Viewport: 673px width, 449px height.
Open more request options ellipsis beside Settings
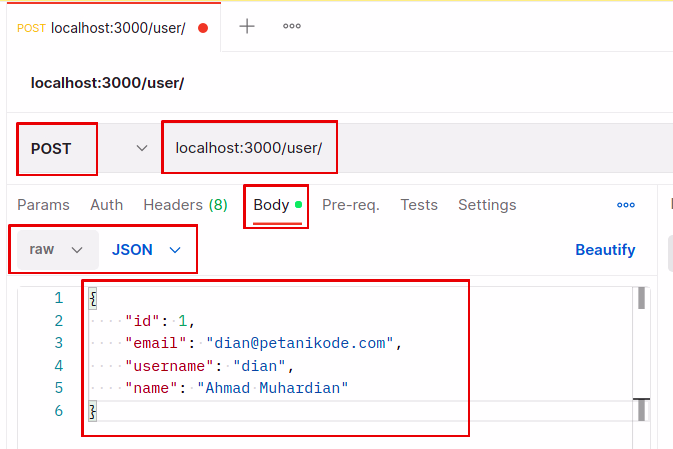coord(626,205)
